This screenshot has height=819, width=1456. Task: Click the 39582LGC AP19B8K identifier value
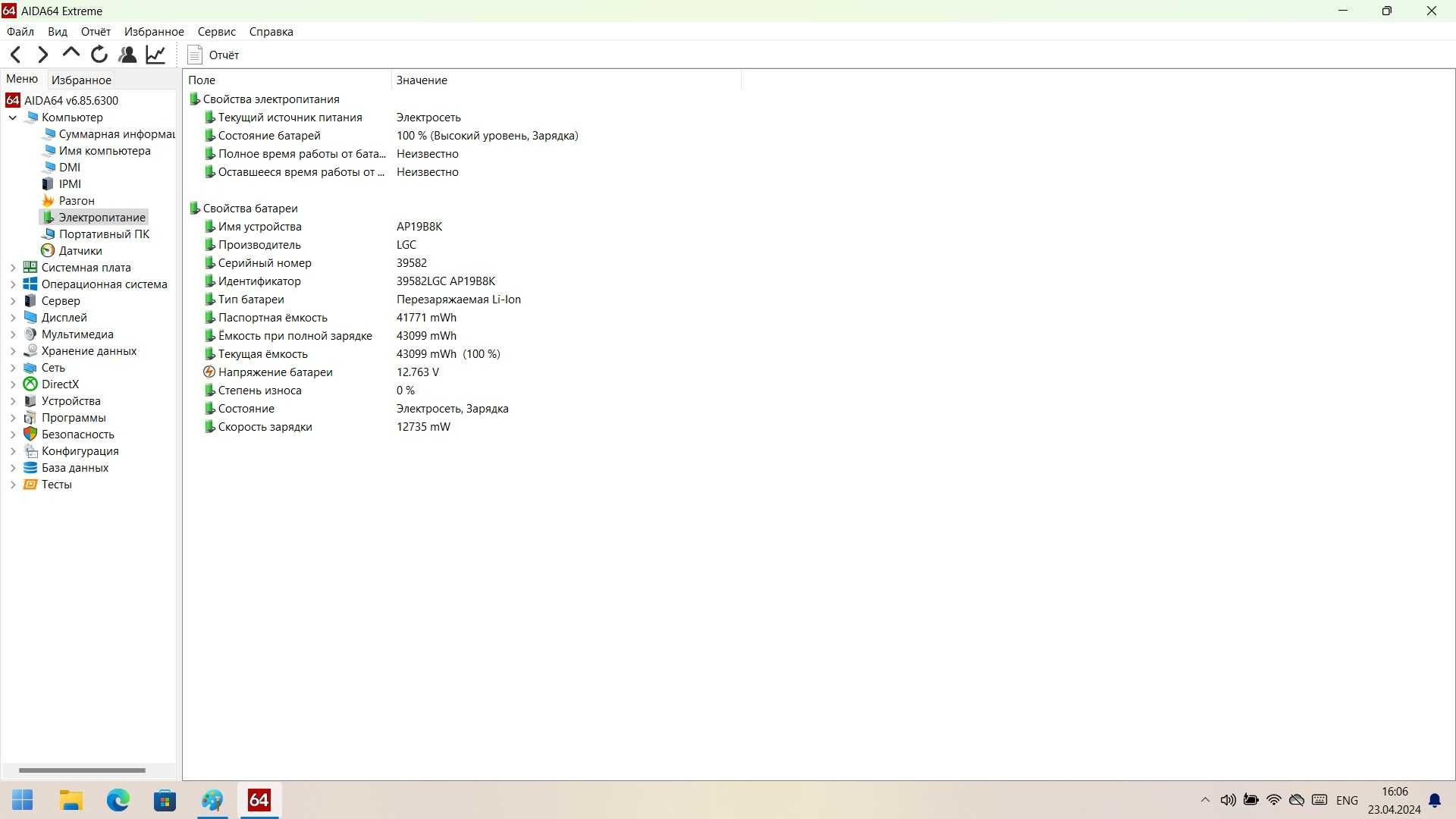[x=446, y=281]
